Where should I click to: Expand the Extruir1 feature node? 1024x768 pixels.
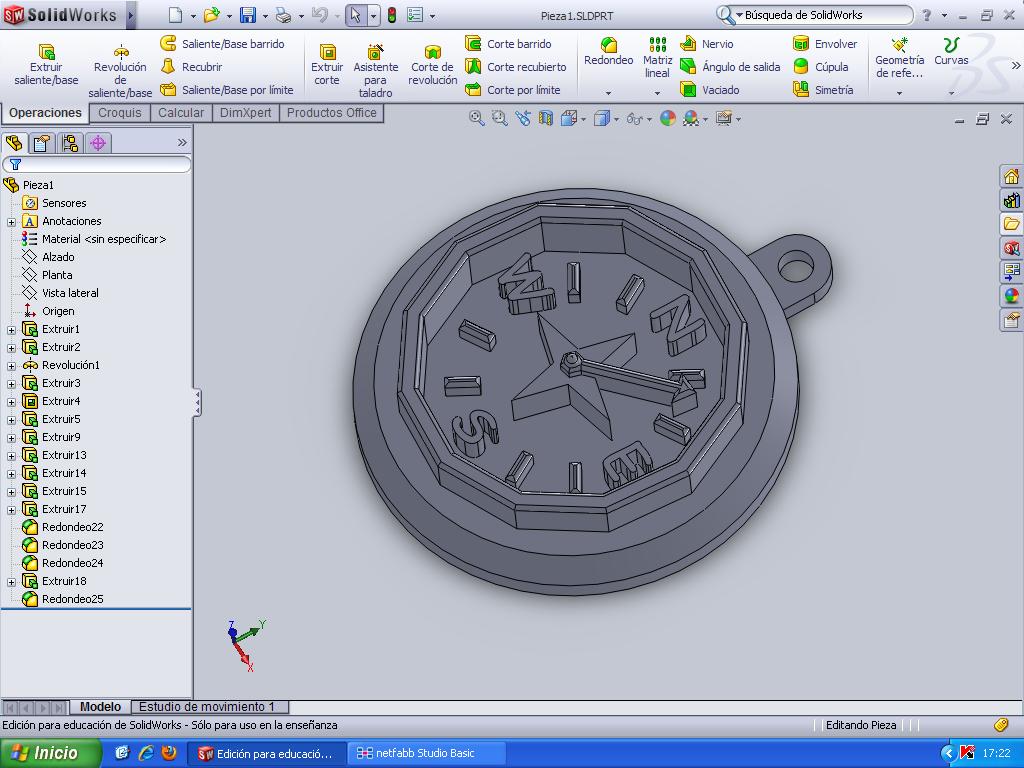point(11,329)
